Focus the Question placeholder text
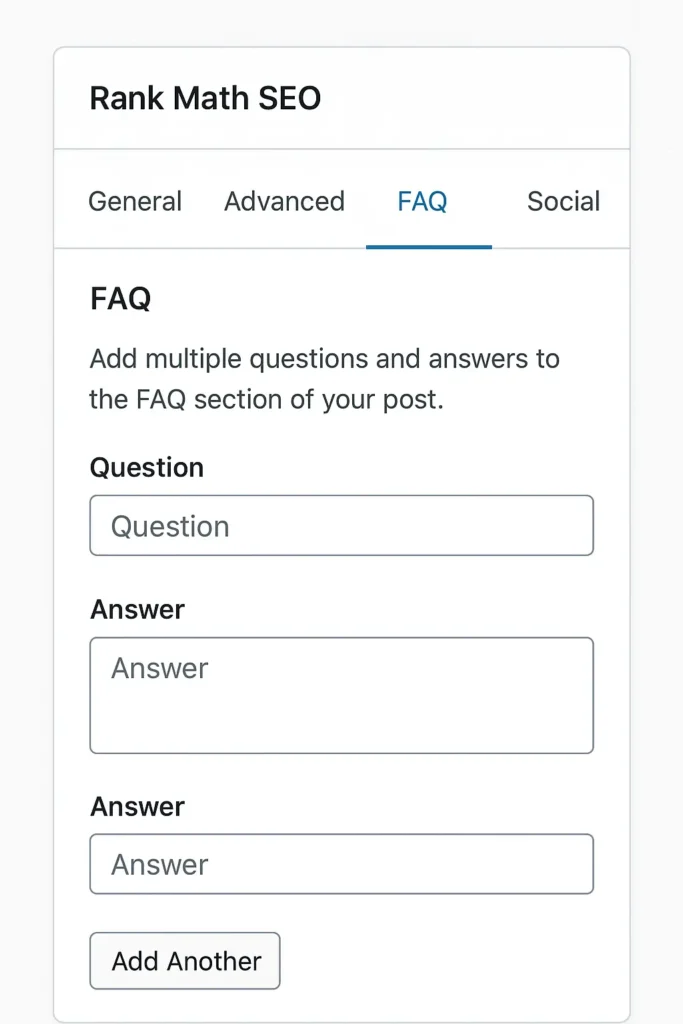The image size is (683, 1024). click(172, 526)
